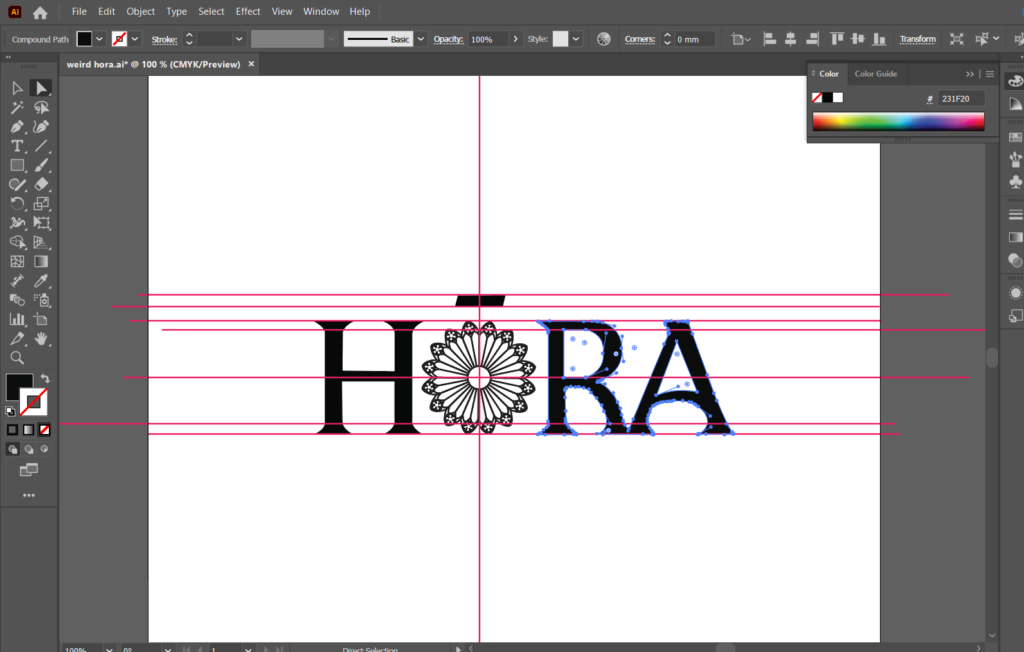Viewport: 1024px width, 652px height.
Task: Click the Opacity label link
Action: (448, 39)
